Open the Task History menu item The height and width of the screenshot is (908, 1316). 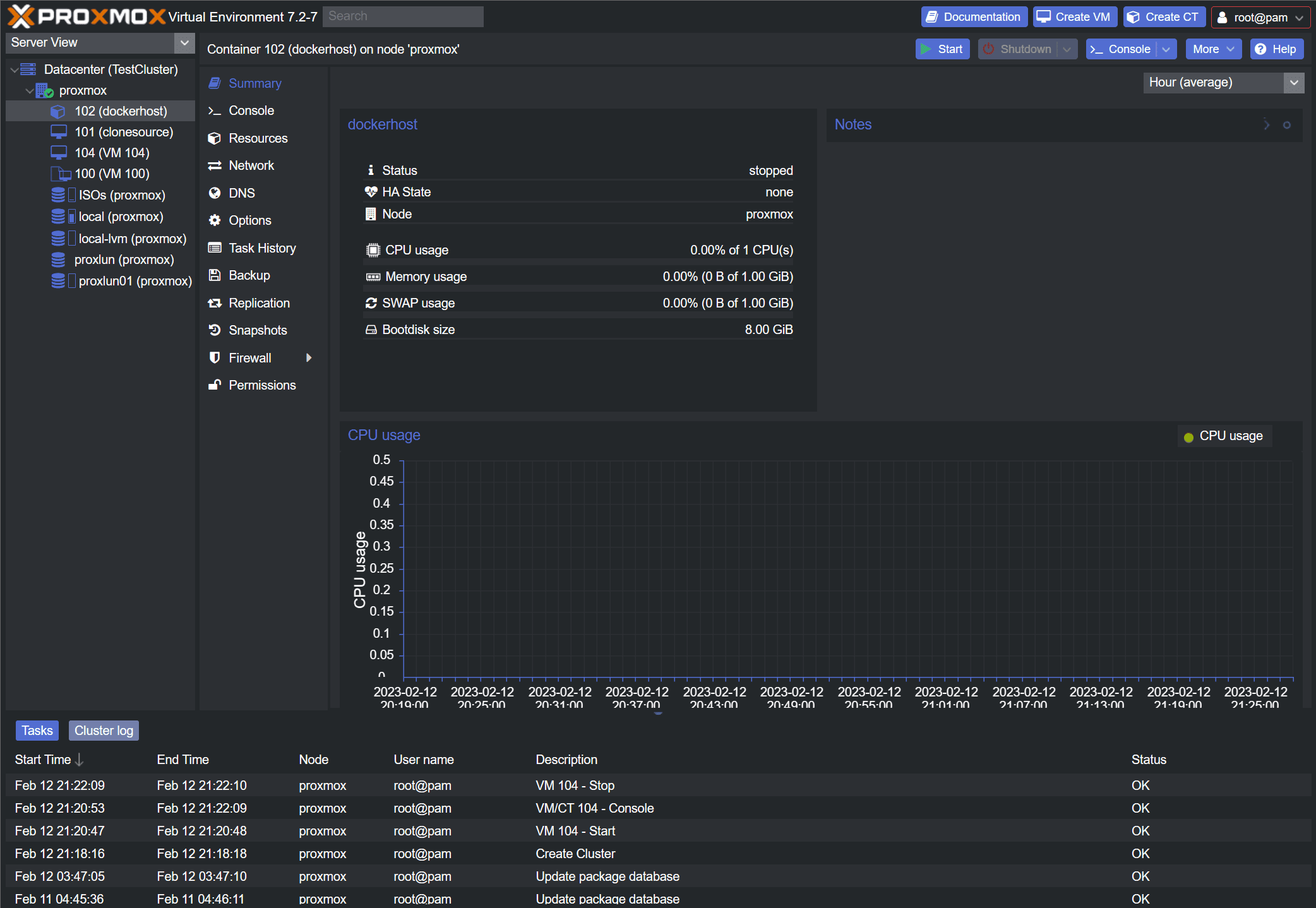(262, 248)
